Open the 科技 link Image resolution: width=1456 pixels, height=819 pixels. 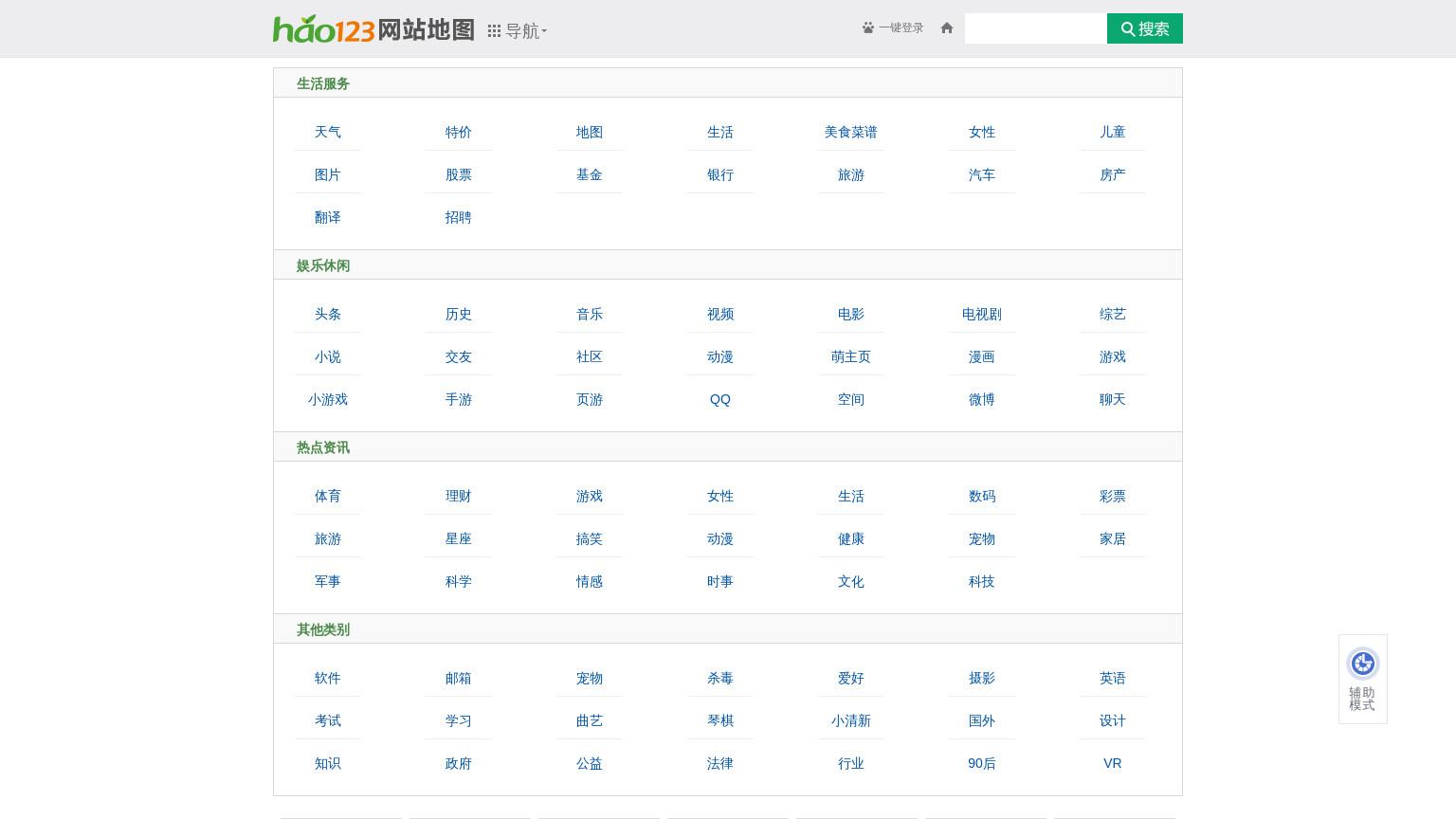[x=982, y=581]
